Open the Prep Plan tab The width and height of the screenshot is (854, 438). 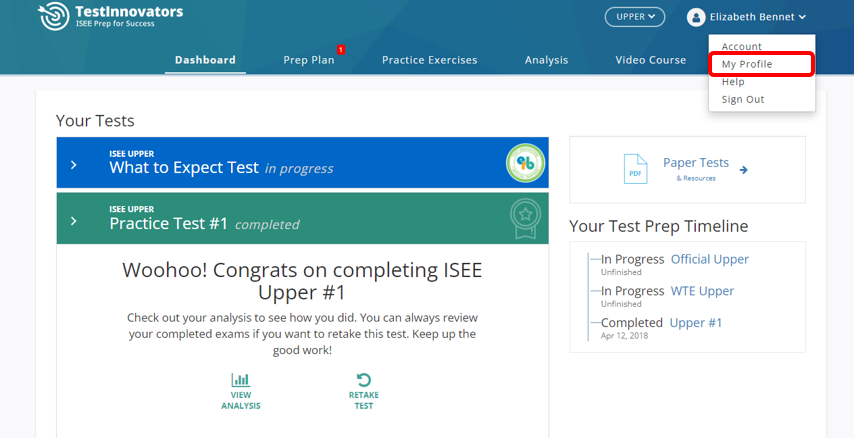[x=309, y=60]
